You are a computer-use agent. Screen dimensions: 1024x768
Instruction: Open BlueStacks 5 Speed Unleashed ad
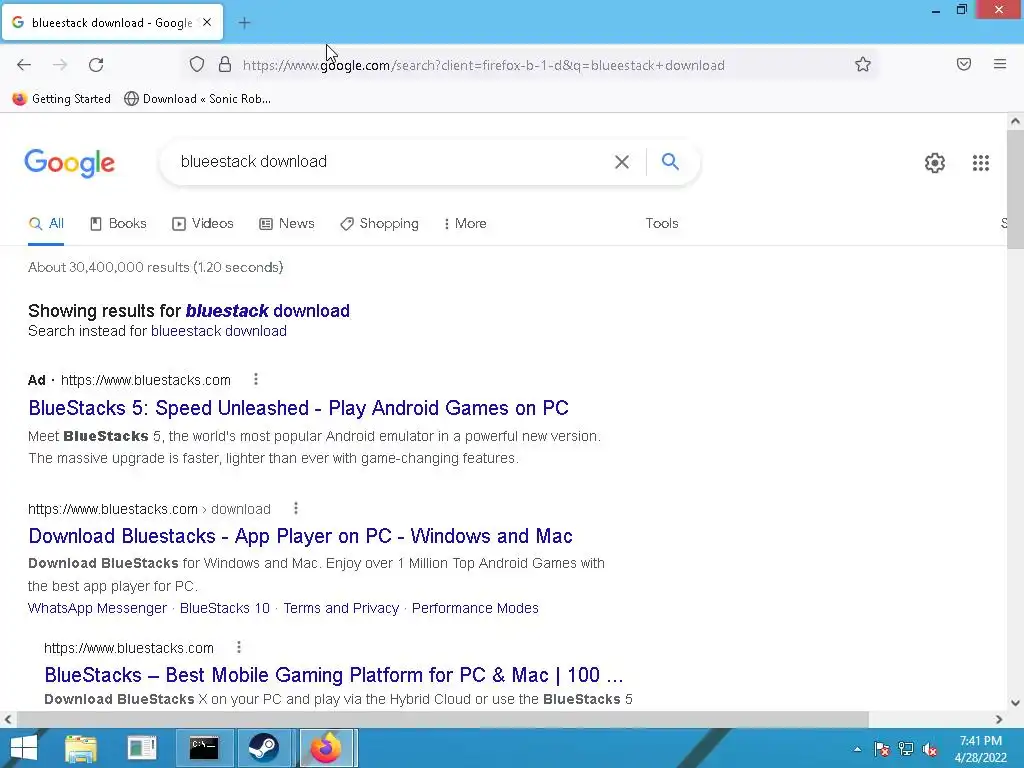point(298,408)
